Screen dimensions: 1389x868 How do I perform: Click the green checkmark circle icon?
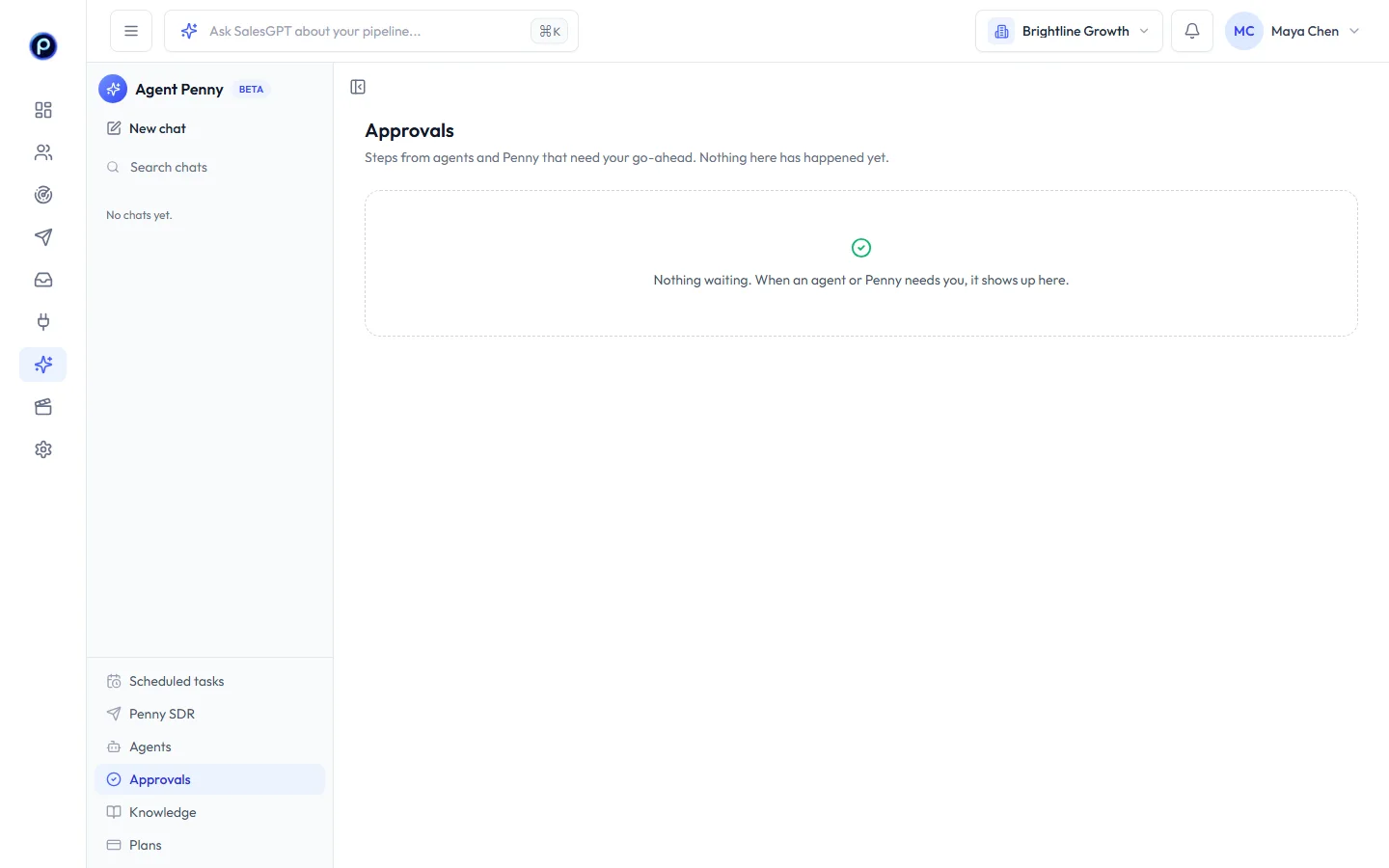861,248
